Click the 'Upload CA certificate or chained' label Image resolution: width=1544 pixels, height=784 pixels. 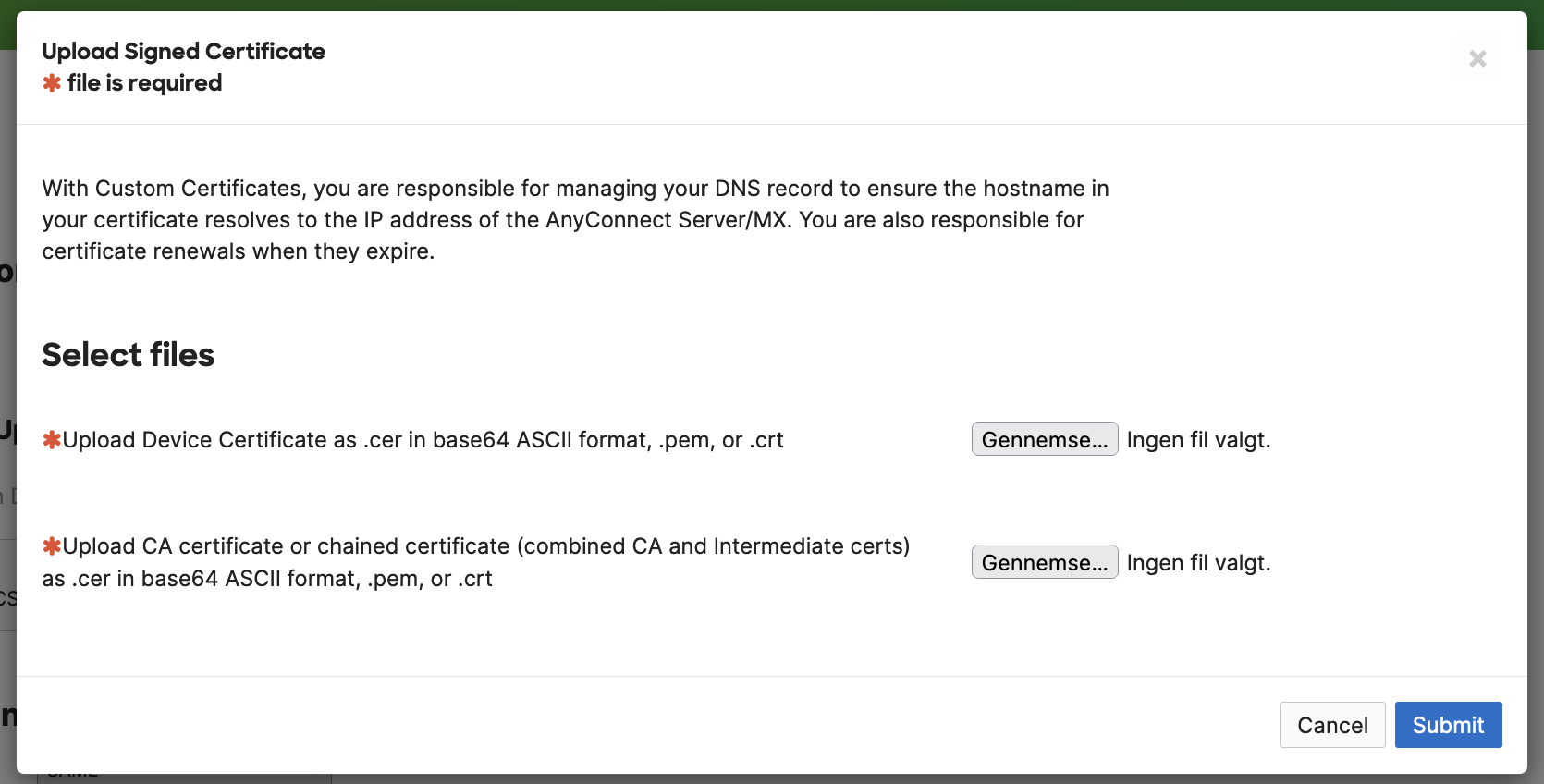pos(486,546)
